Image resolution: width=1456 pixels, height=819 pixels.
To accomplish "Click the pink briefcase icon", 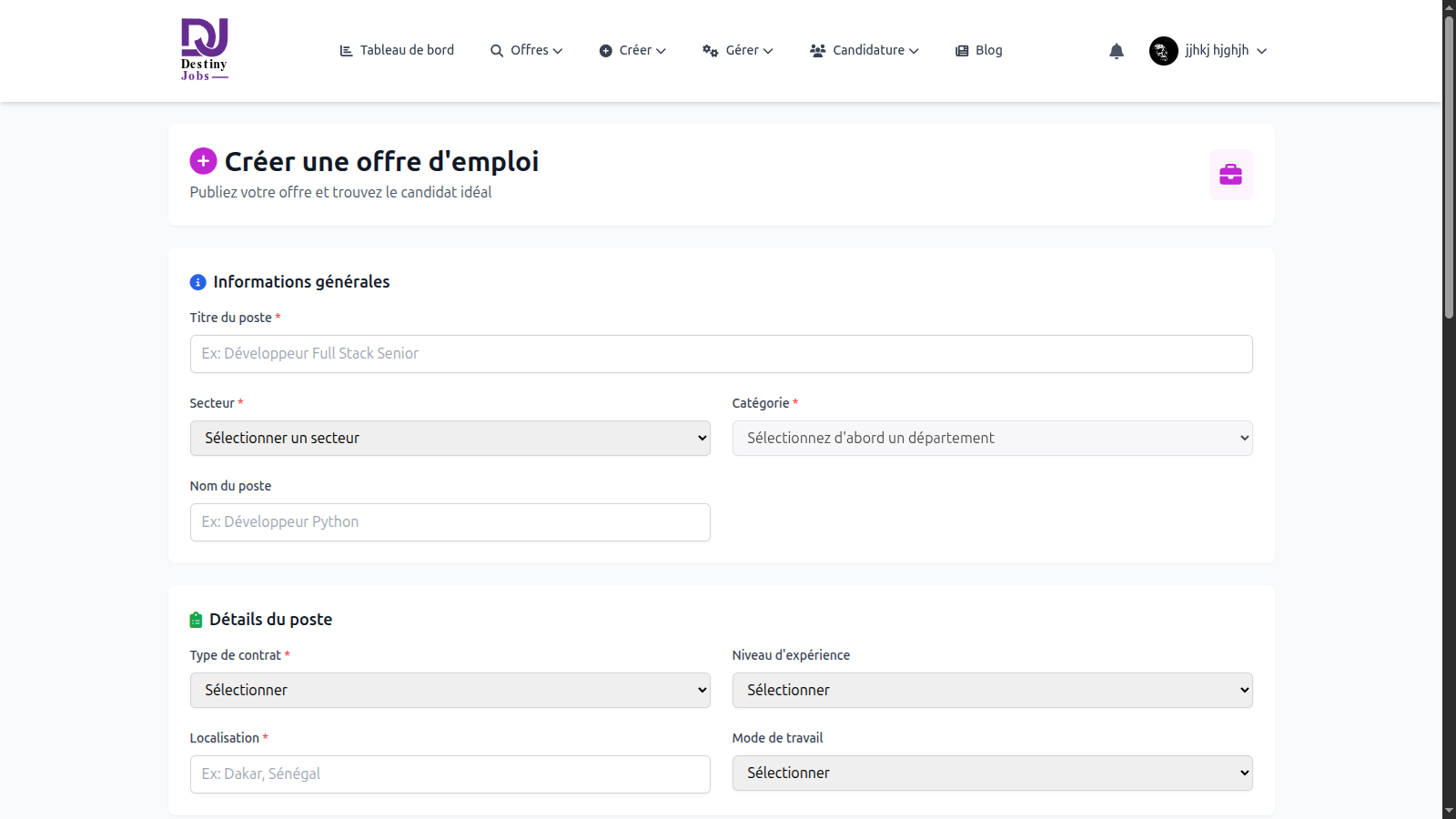I will pyautogui.click(x=1230, y=174).
